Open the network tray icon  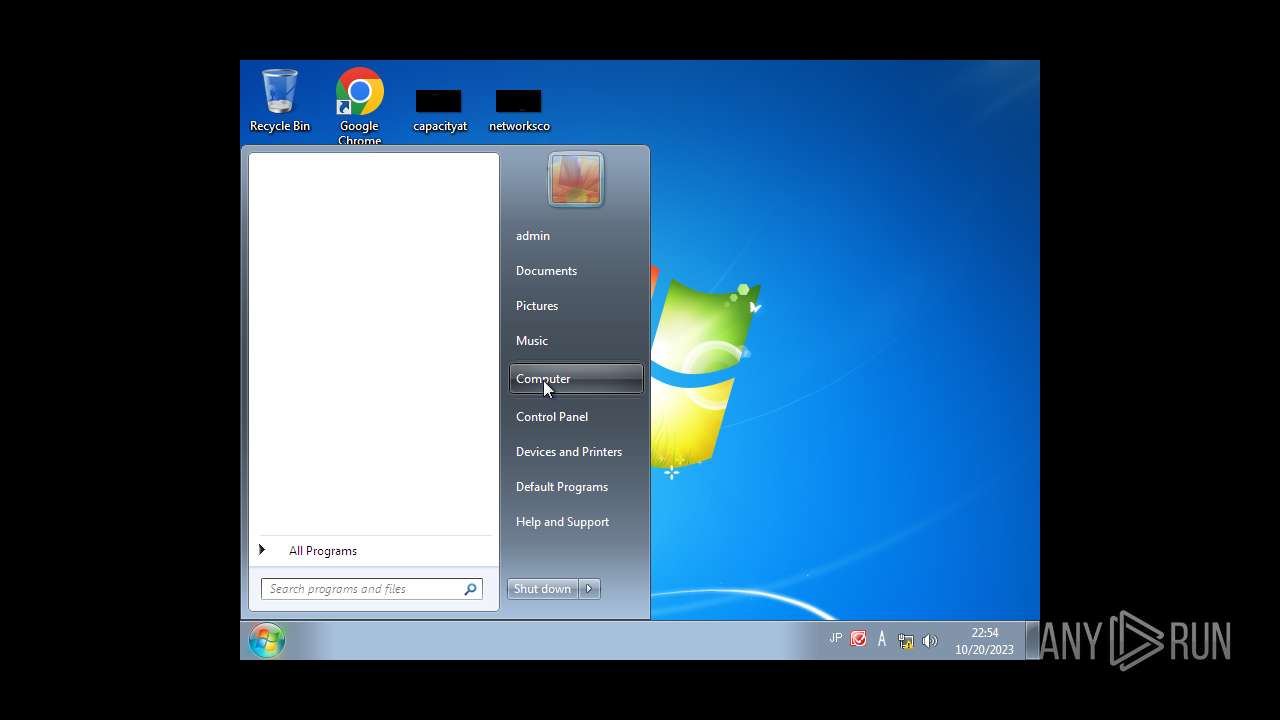coord(906,640)
